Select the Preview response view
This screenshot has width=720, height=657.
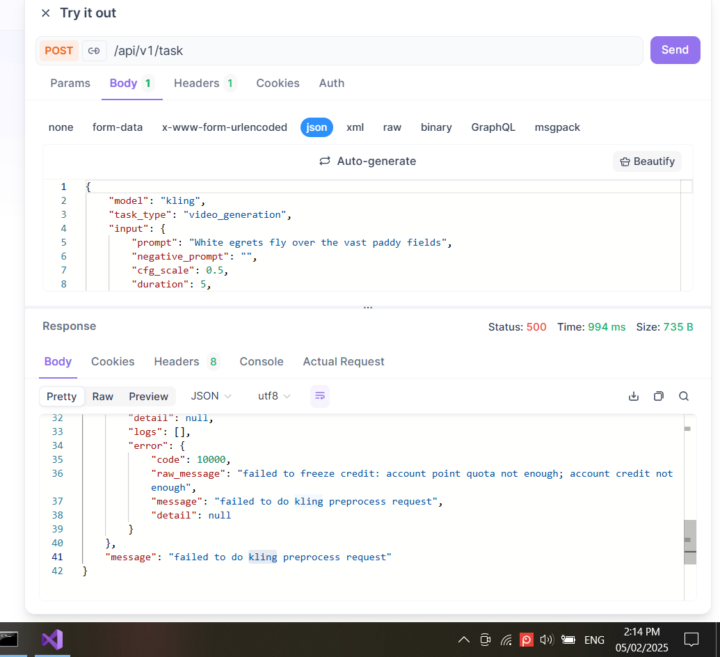(x=148, y=396)
